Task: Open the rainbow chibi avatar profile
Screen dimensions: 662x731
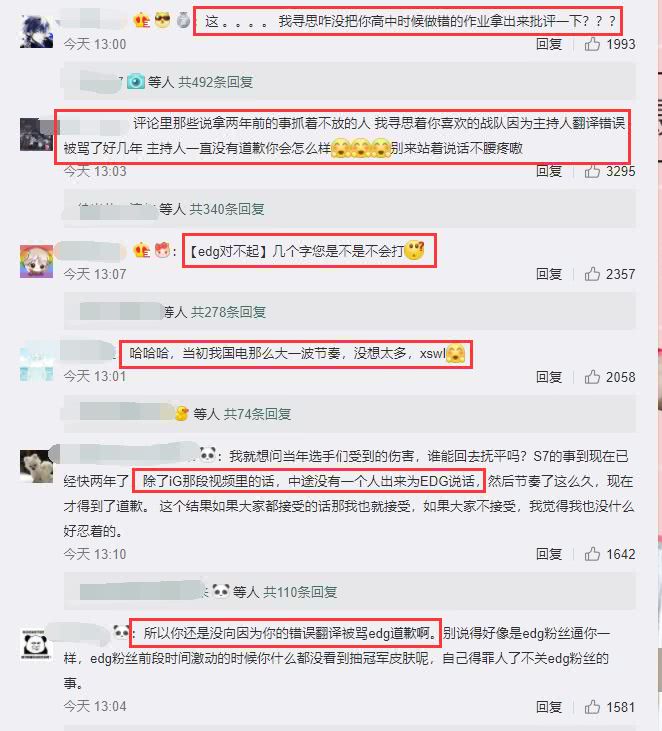Action: (36, 261)
